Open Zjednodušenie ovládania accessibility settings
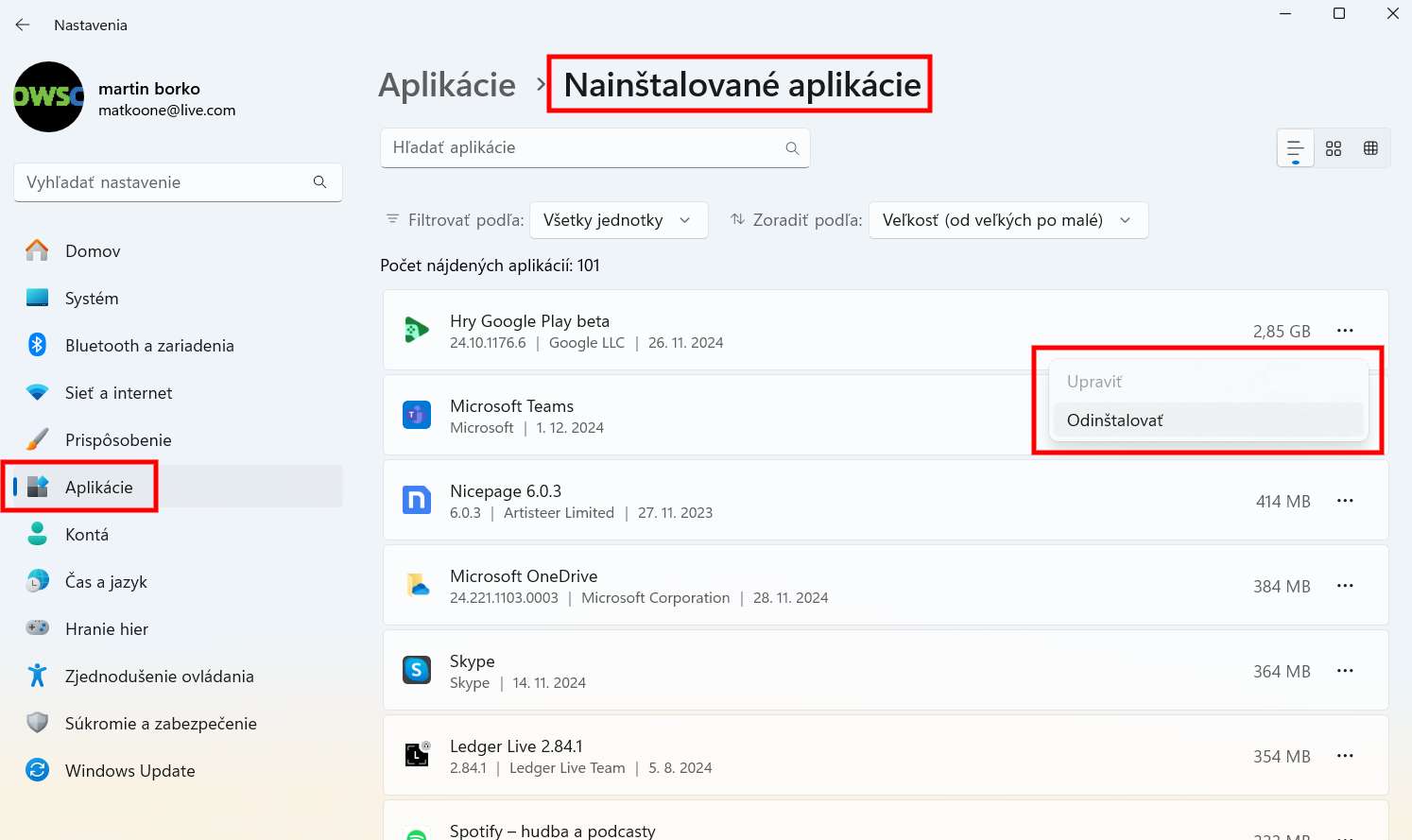 (178, 677)
